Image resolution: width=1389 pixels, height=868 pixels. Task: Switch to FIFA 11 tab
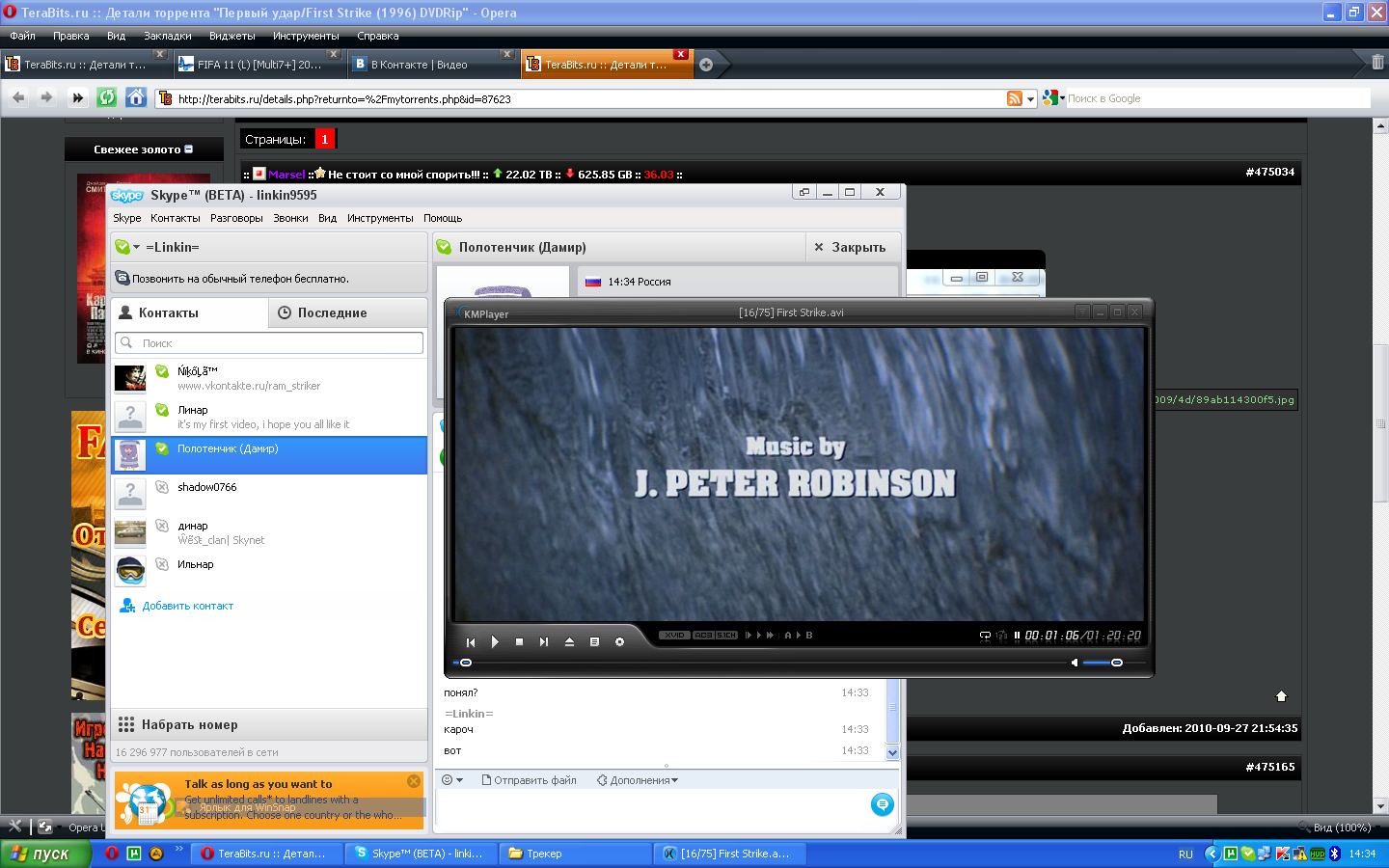point(259,65)
